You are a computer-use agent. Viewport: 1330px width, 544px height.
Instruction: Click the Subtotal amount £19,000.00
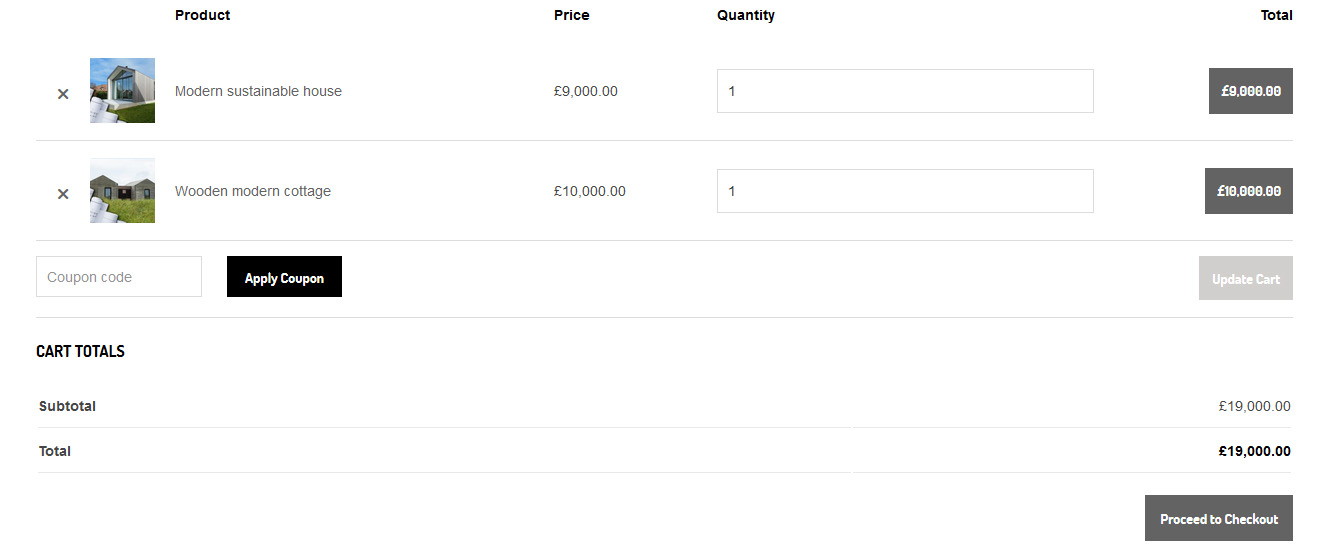(1255, 406)
